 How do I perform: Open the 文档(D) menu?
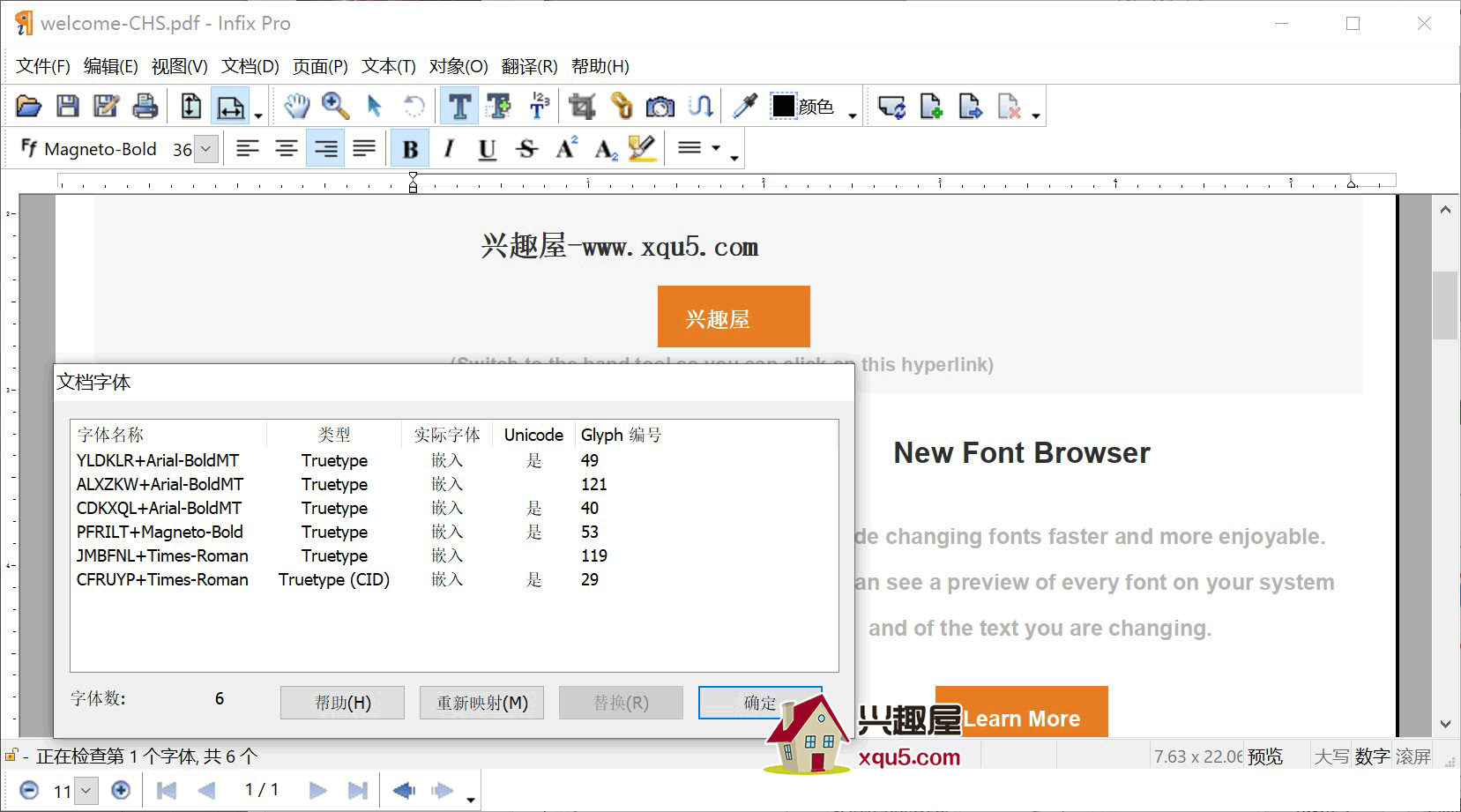(x=250, y=66)
